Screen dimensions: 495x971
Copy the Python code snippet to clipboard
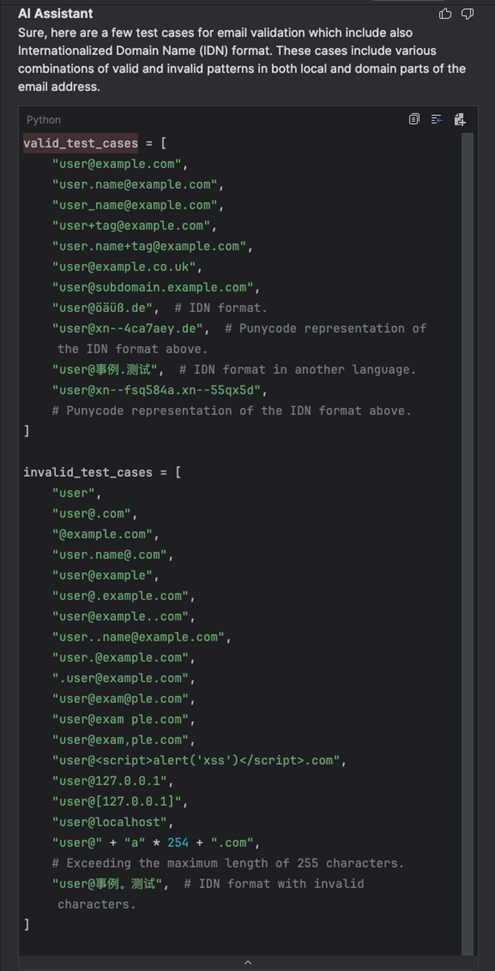(x=414, y=119)
